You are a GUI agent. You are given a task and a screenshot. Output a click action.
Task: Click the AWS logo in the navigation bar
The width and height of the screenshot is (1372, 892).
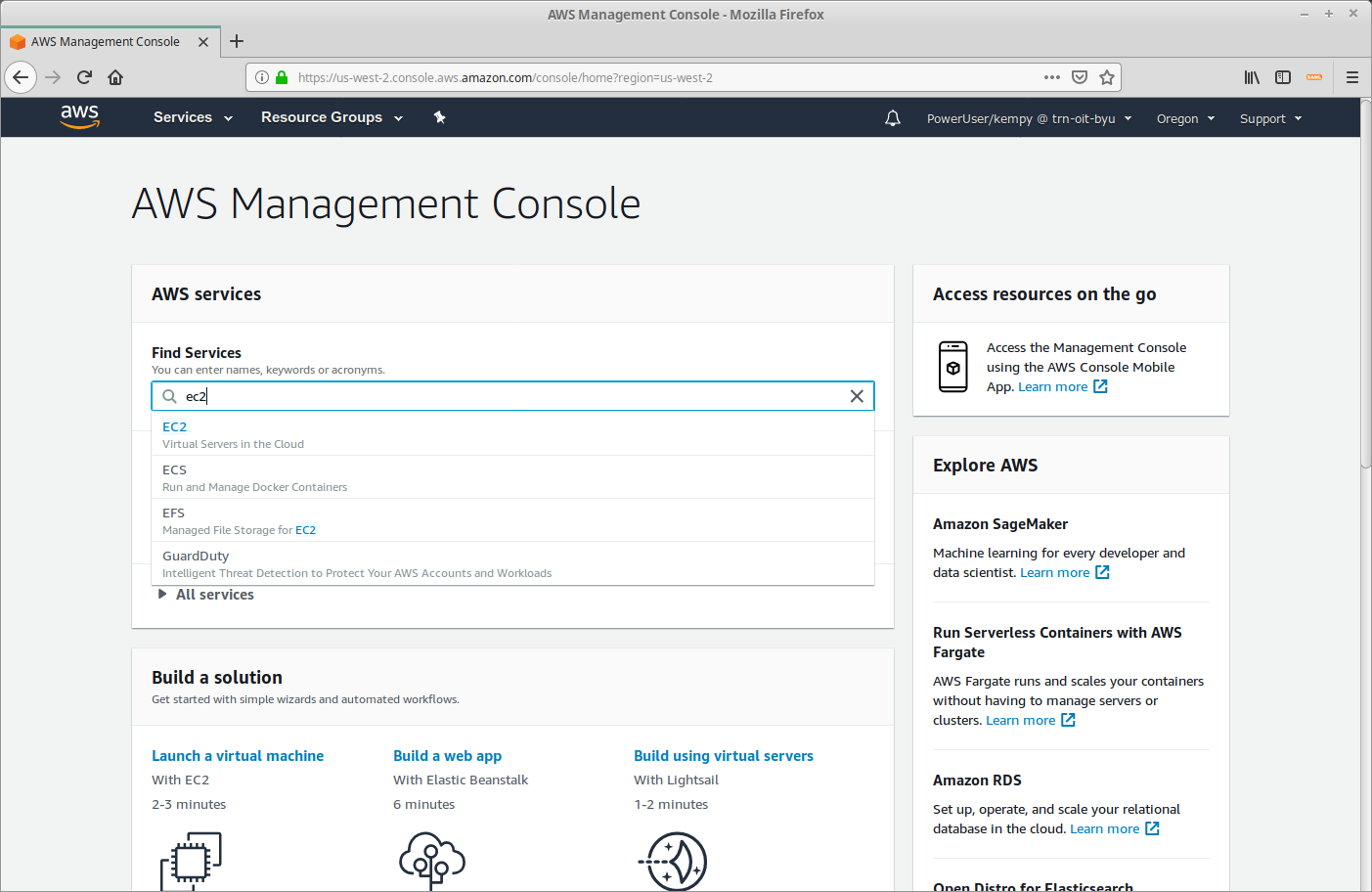[80, 117]
